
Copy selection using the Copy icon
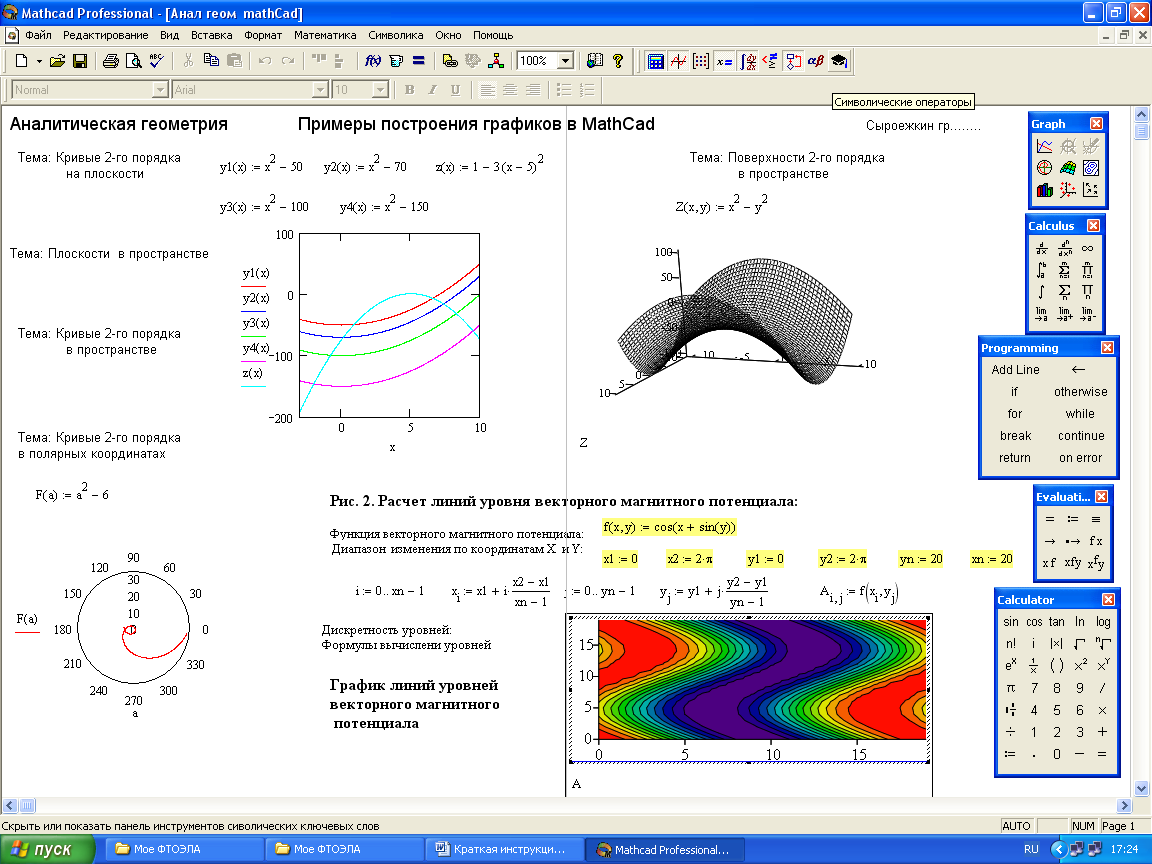click(211, 61)
